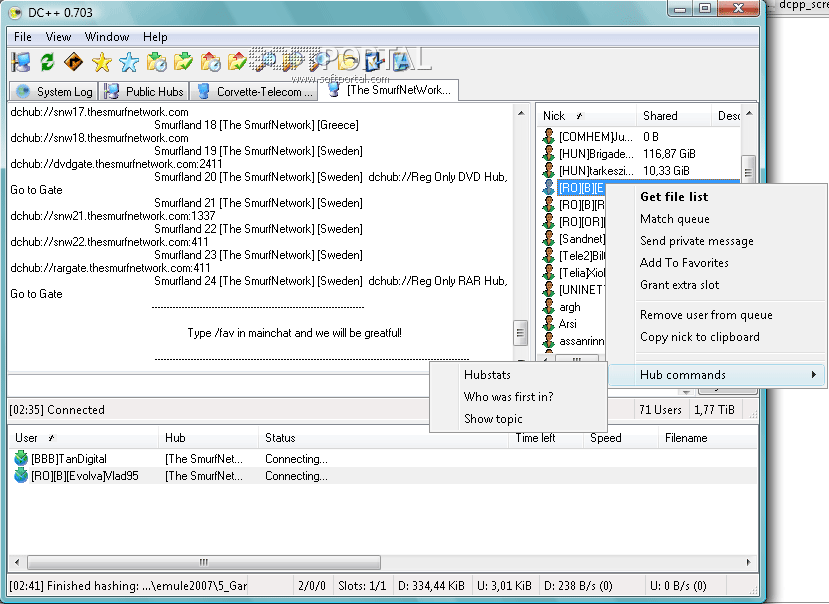The width and height of the screenshot is (829, 604).
Task: Open Favorite Hubs yellow star icon
Action: click(x=102, y=62)
